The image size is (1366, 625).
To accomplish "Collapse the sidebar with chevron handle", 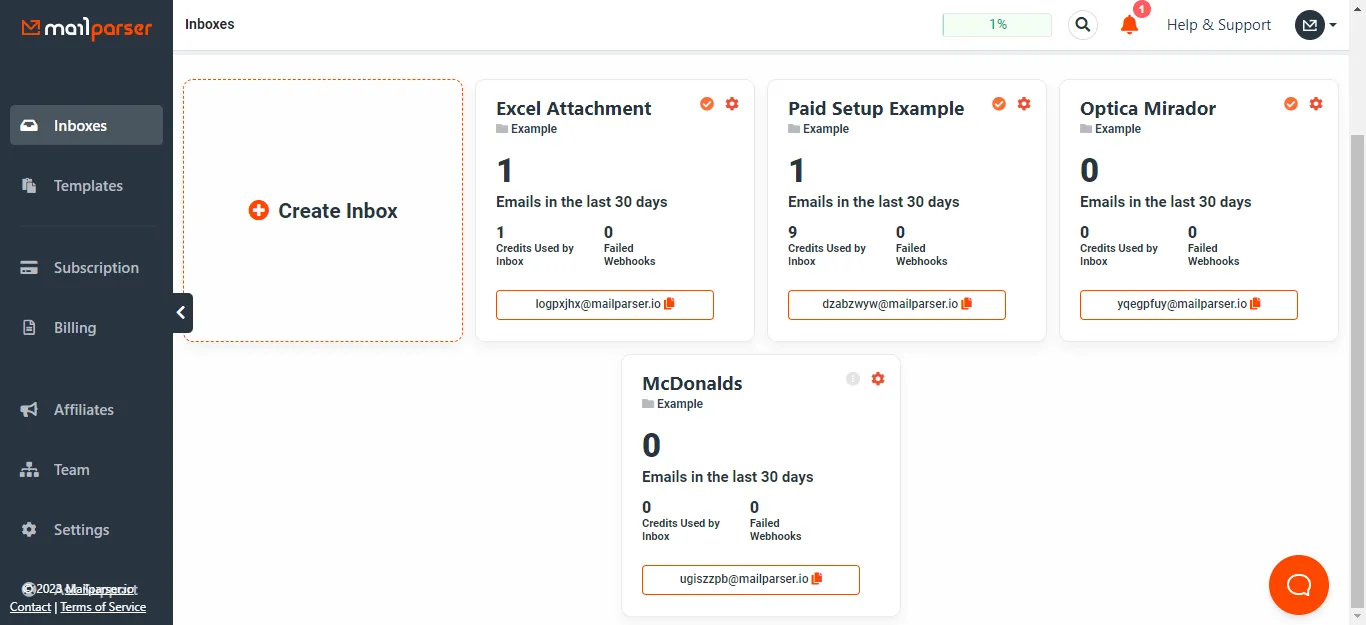I will 181,313.
